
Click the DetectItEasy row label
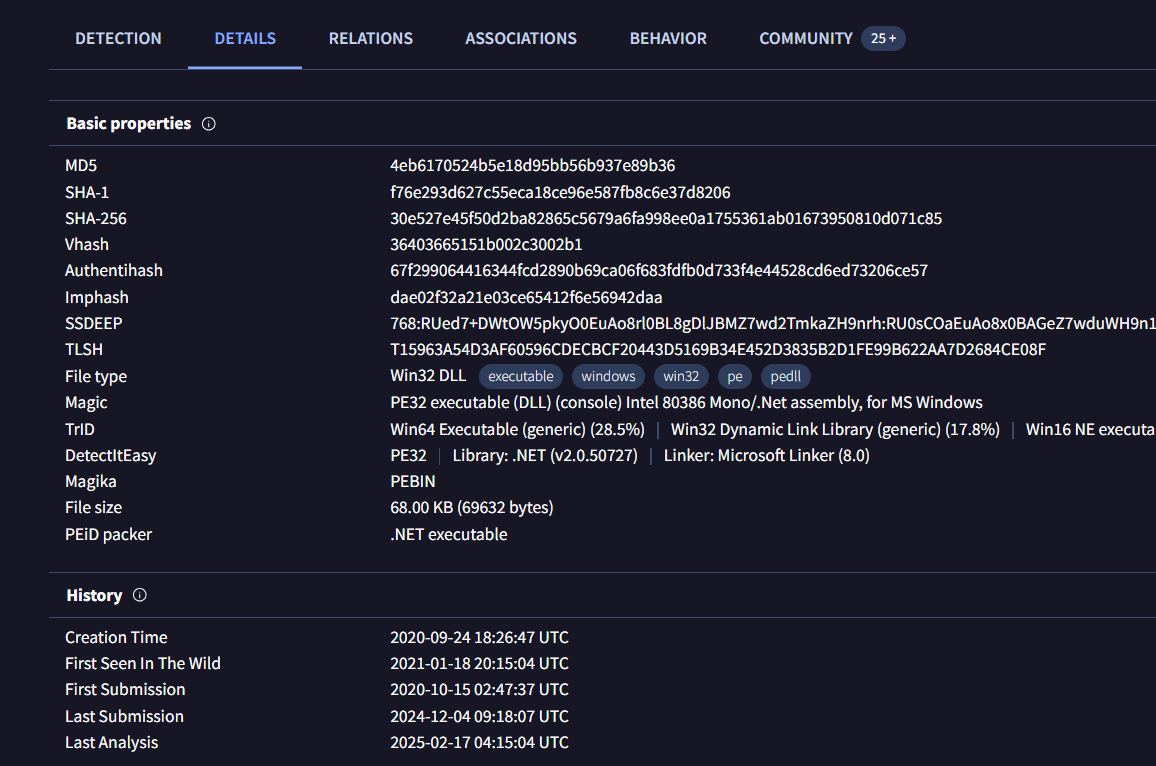[x=111, y=456]
